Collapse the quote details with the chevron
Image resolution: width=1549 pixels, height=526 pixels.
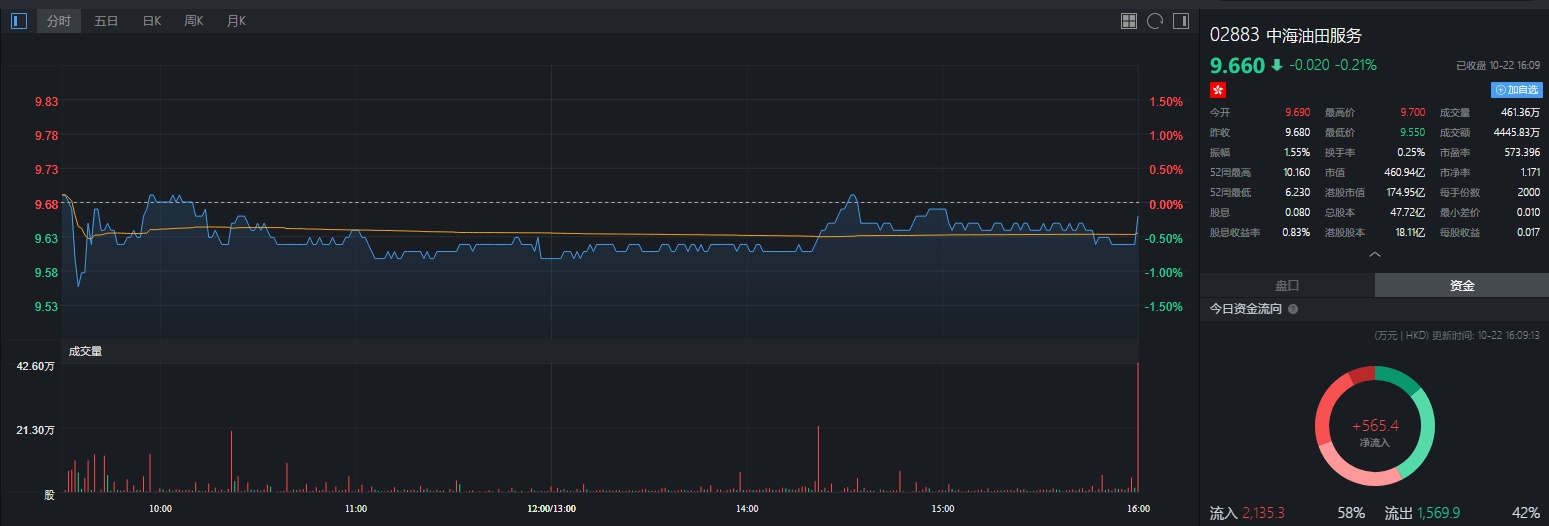point(1374,254)
